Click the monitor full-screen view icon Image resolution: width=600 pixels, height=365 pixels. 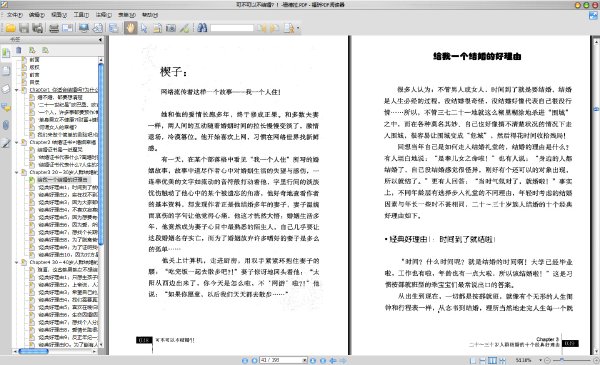pyautogui.click(x=84, y=28)
